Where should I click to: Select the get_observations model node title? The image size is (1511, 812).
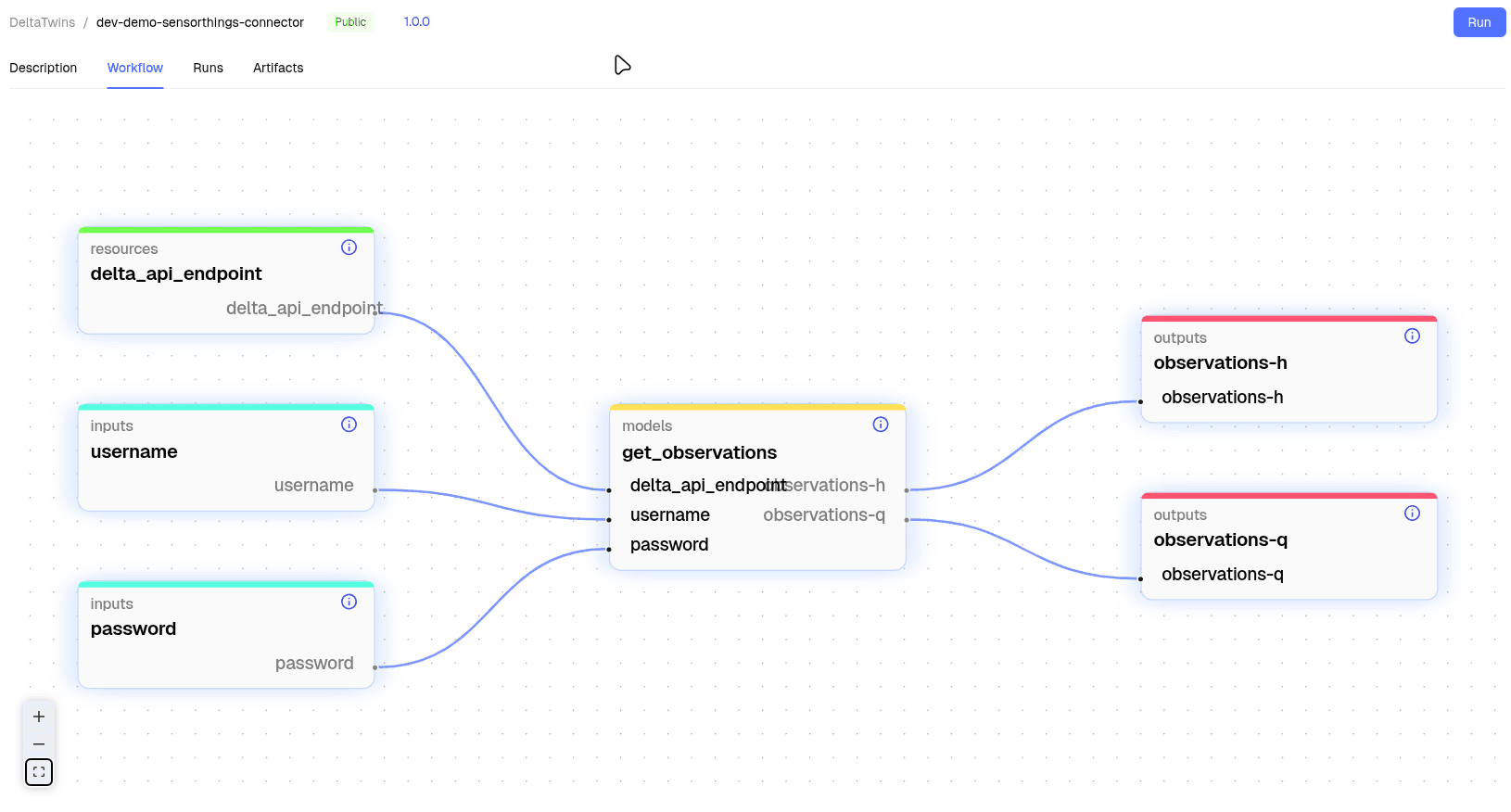pyautogui.click(x=699, y=452)
